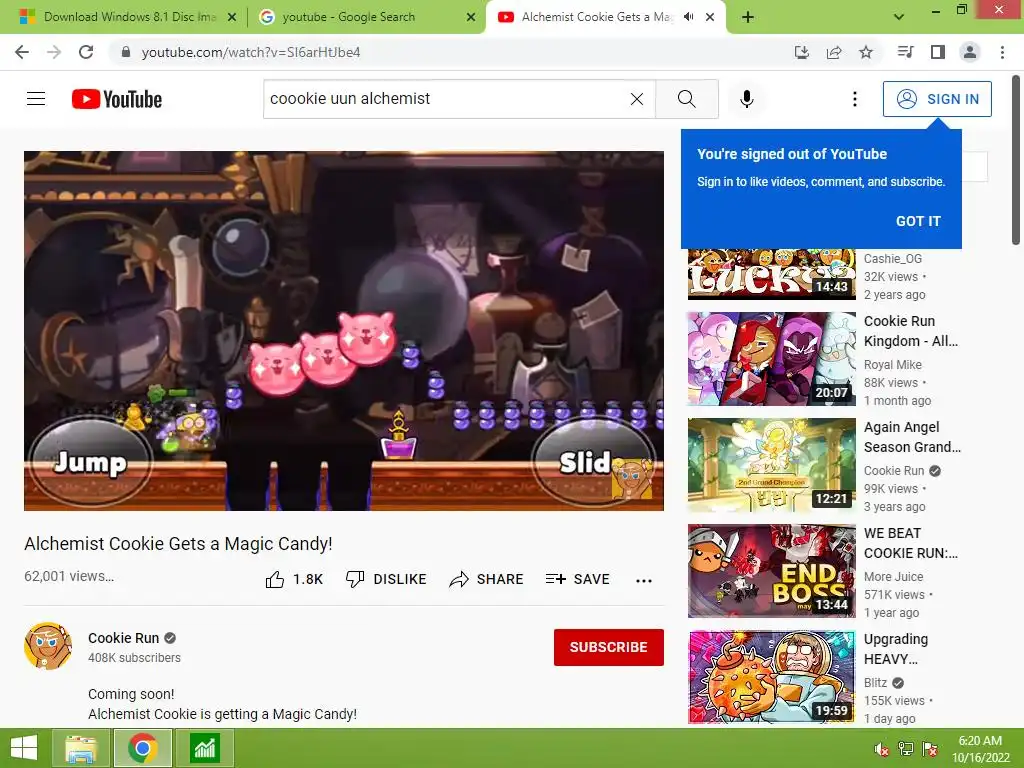
Task: Open File Explorer from taskbar
Action: pos(81,748)
